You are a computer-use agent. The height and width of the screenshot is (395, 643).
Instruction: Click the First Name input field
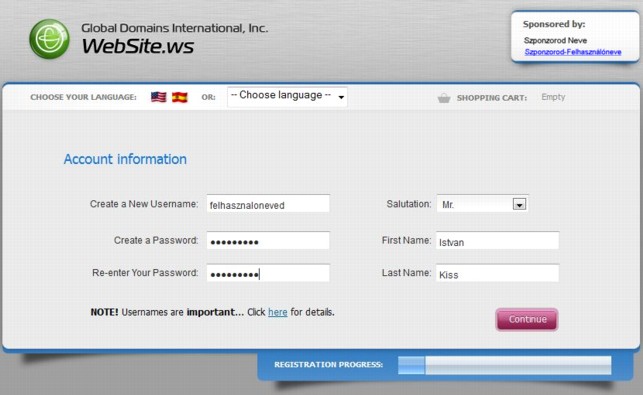pyautogui.click(x=497, y=241)
